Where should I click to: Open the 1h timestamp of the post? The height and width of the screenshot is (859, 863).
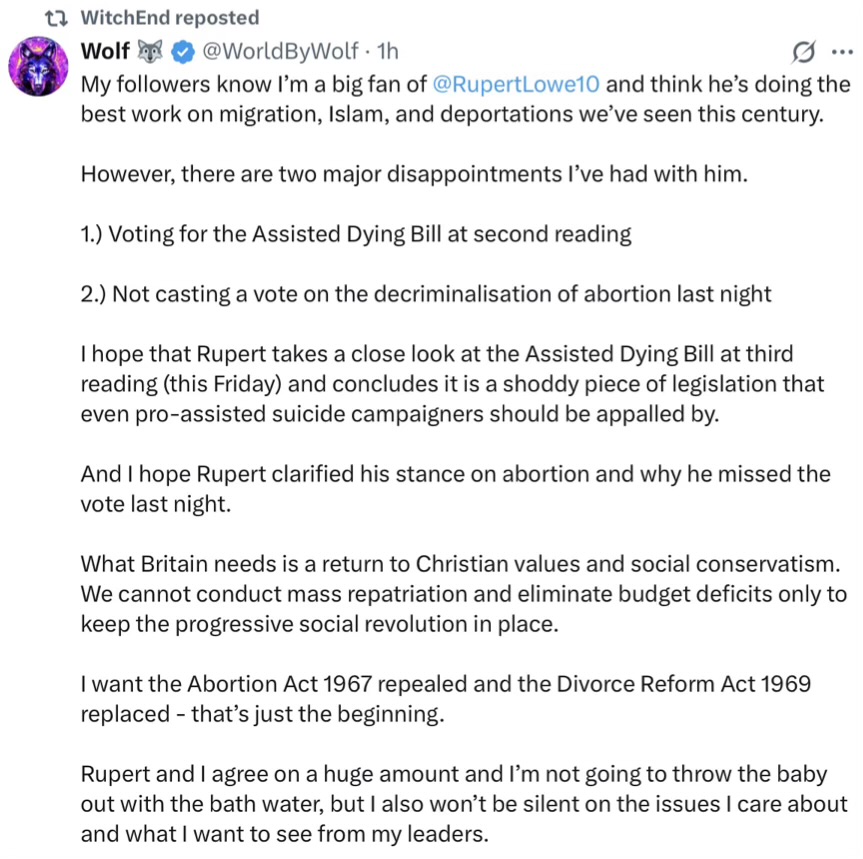[x=387, y=51]
